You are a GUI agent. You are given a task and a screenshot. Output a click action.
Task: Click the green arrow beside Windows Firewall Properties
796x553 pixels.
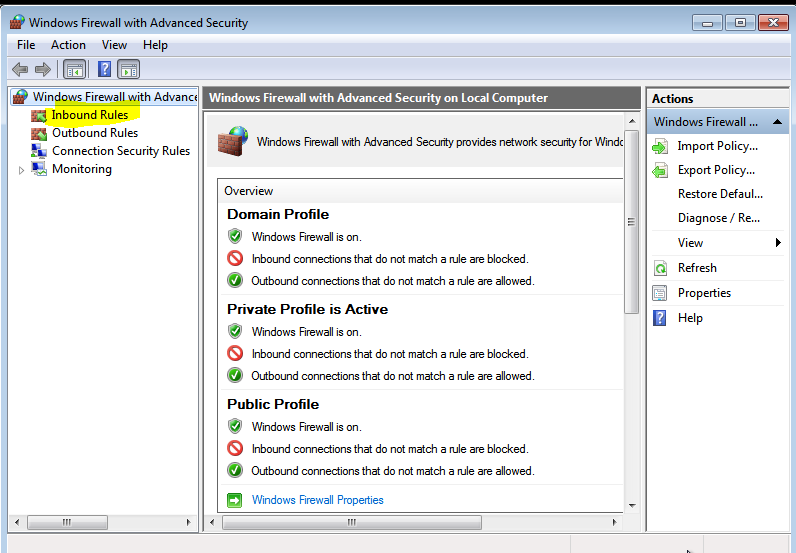click(235, 500)
